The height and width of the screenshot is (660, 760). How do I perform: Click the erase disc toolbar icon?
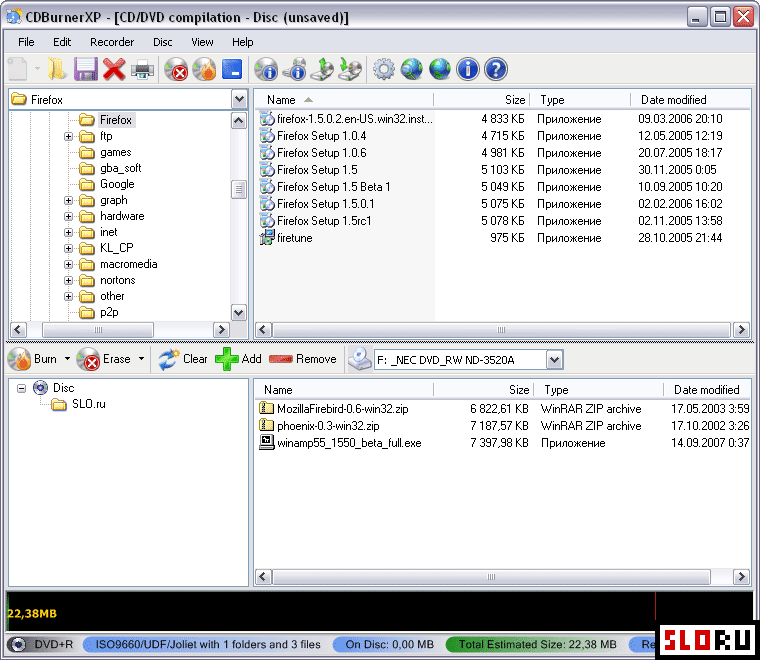176,69
